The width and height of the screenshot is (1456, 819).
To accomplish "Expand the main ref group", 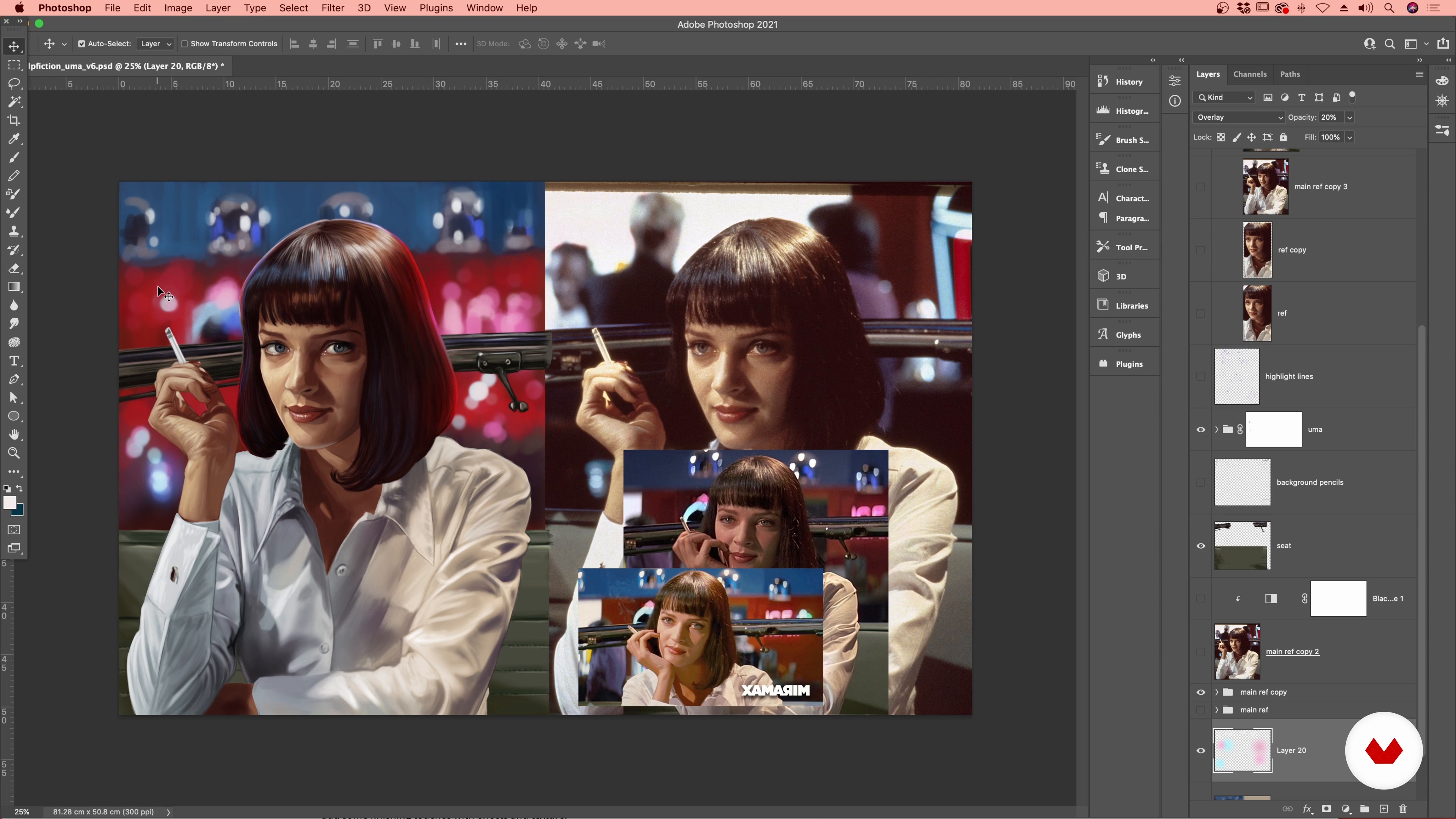I will click(x=1216, y=710).
